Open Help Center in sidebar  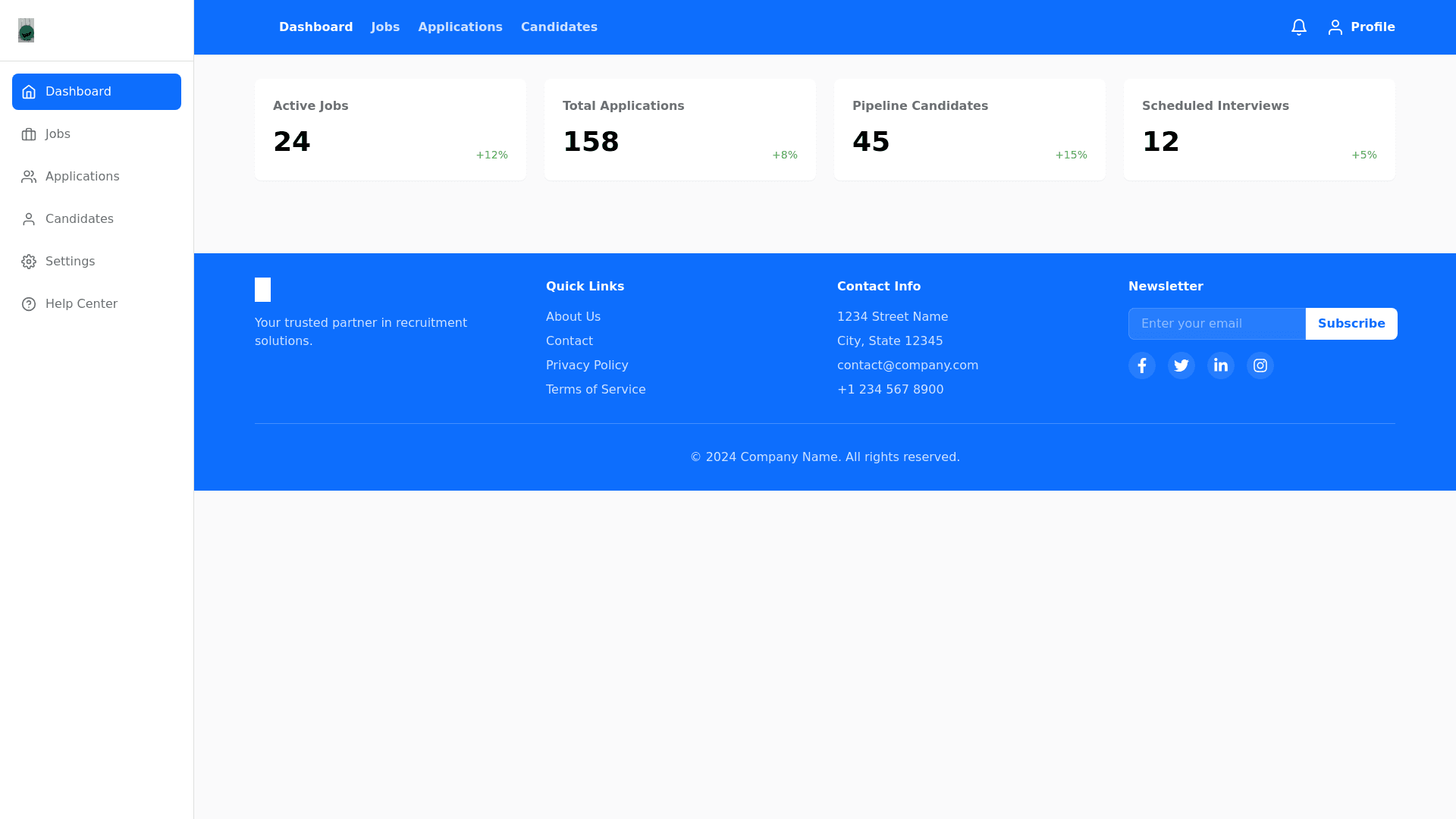80,304
